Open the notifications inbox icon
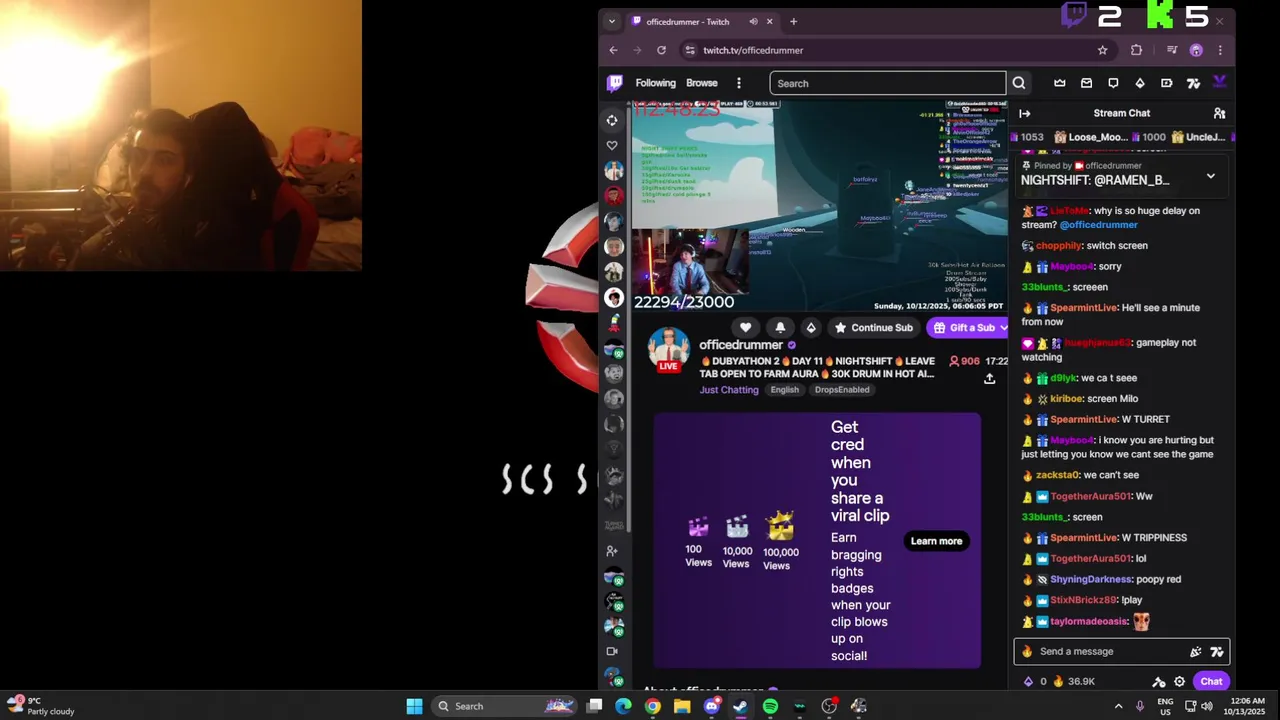Screen dimensions: 1280x720 point(1087,83)
